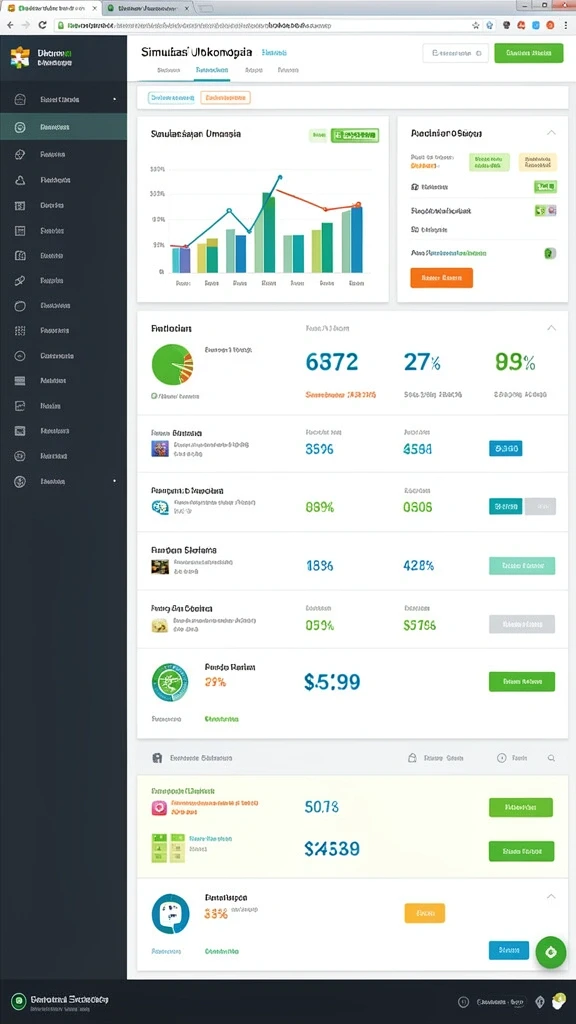
Task: Click the green circle icon in bottom status bar
Action: [x=19, y=1000]
